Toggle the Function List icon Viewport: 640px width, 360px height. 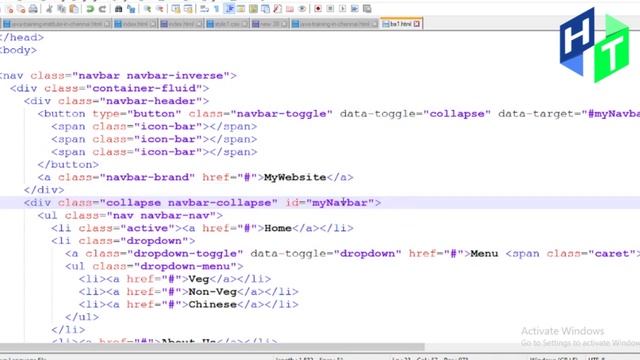277,9
